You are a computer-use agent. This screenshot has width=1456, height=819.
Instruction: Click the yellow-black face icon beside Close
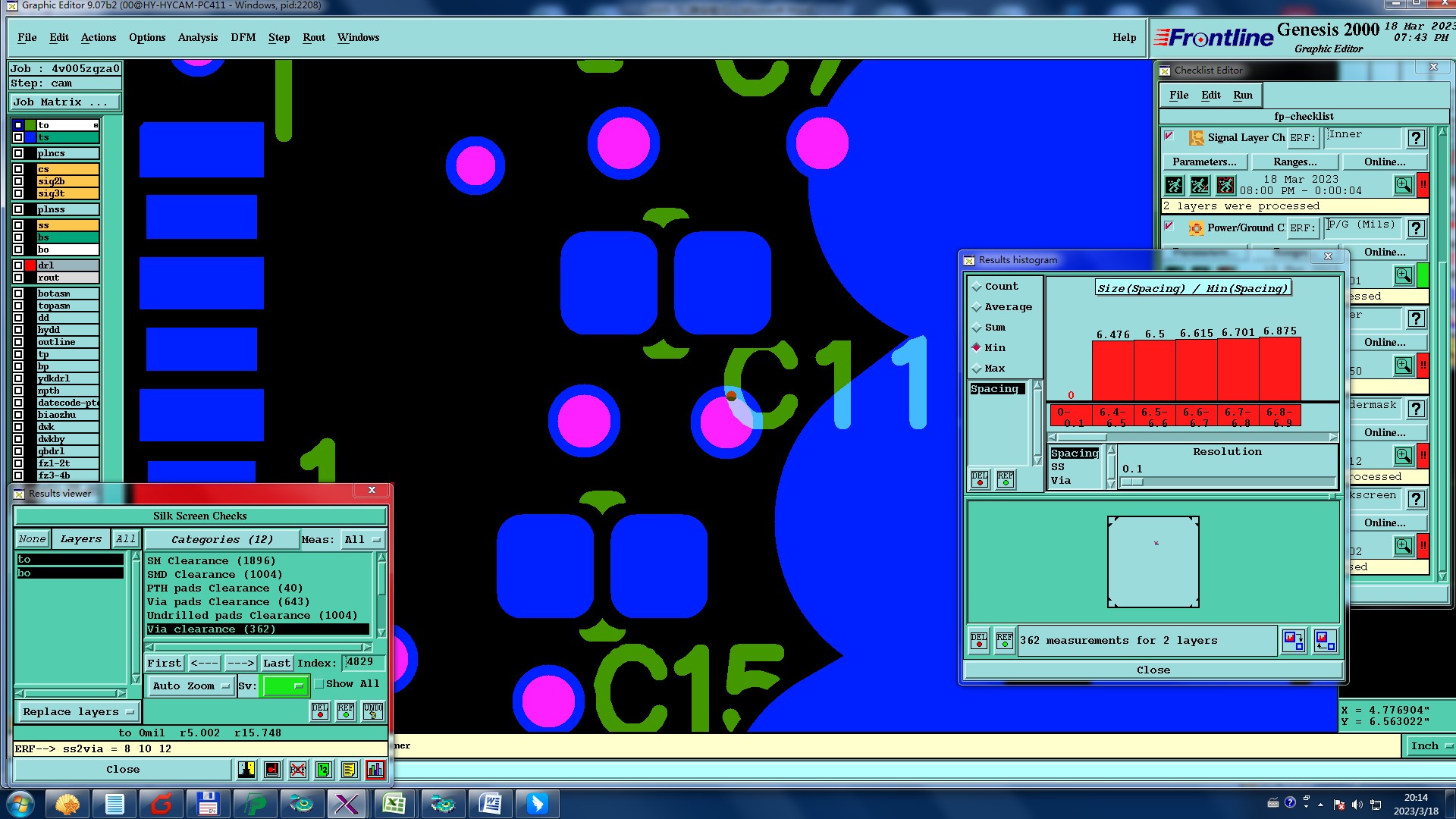point(246,770)
